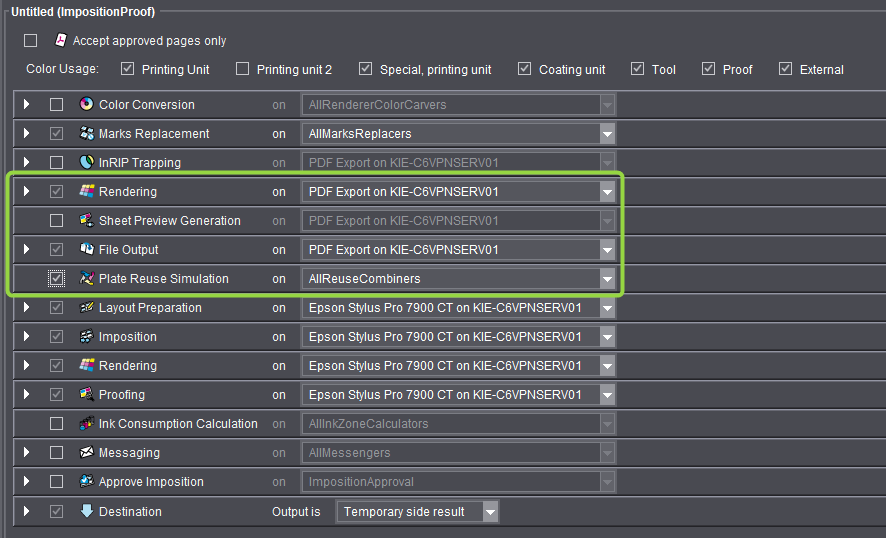Open File Output PDF Export dropdown
The image size is (886, 538).
coord(606,250)
